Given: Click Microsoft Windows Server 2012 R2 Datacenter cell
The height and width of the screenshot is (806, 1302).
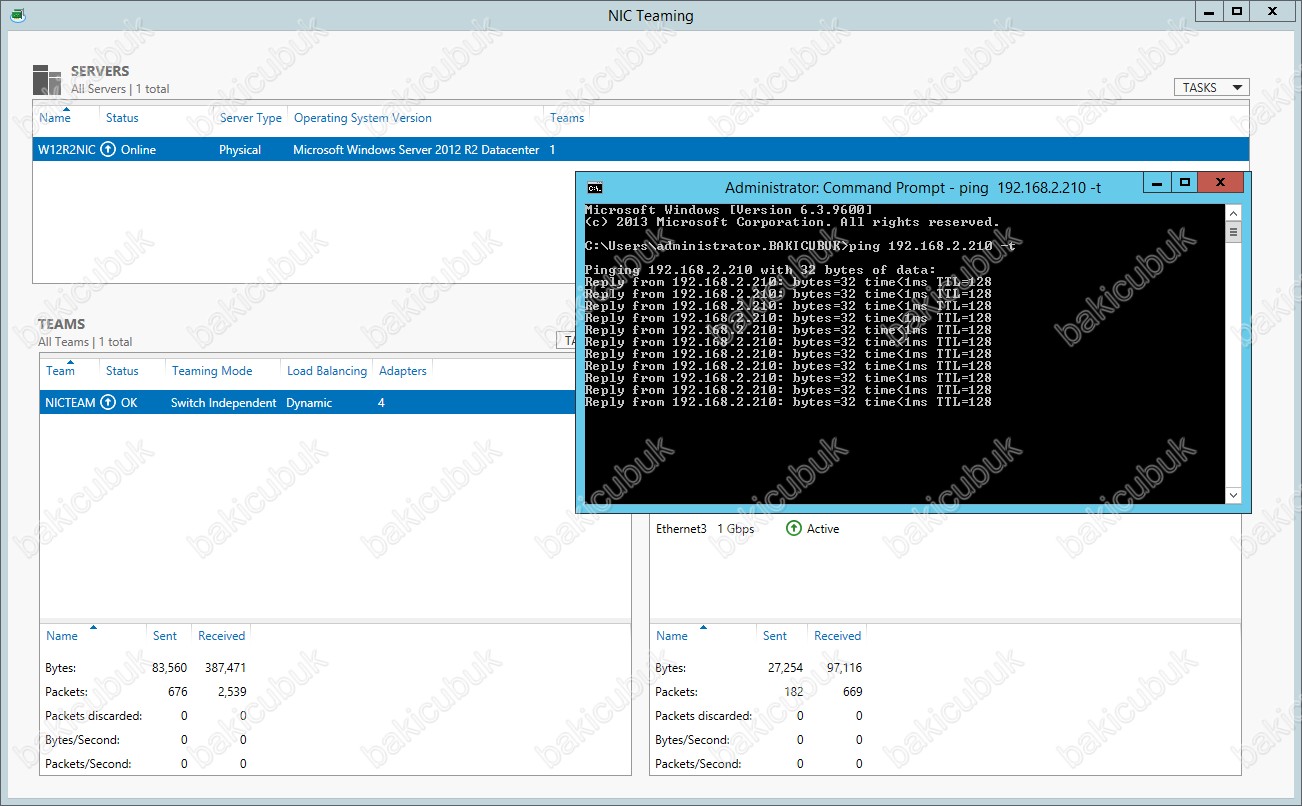Looking at the screenshot, I should (x=416, y=150).
